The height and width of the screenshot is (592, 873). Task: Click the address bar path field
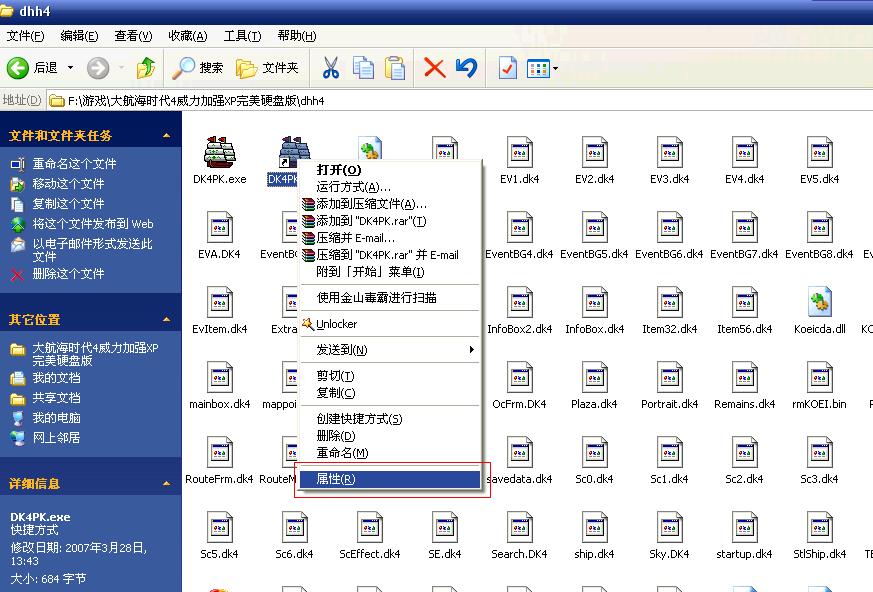pos(400,101)
